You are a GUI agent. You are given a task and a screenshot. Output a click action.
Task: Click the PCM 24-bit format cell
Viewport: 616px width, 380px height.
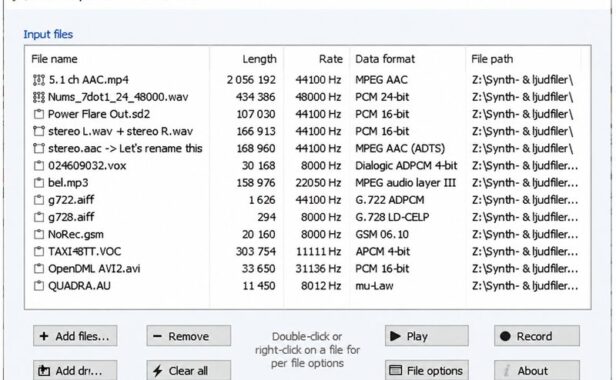pos(382,97)
